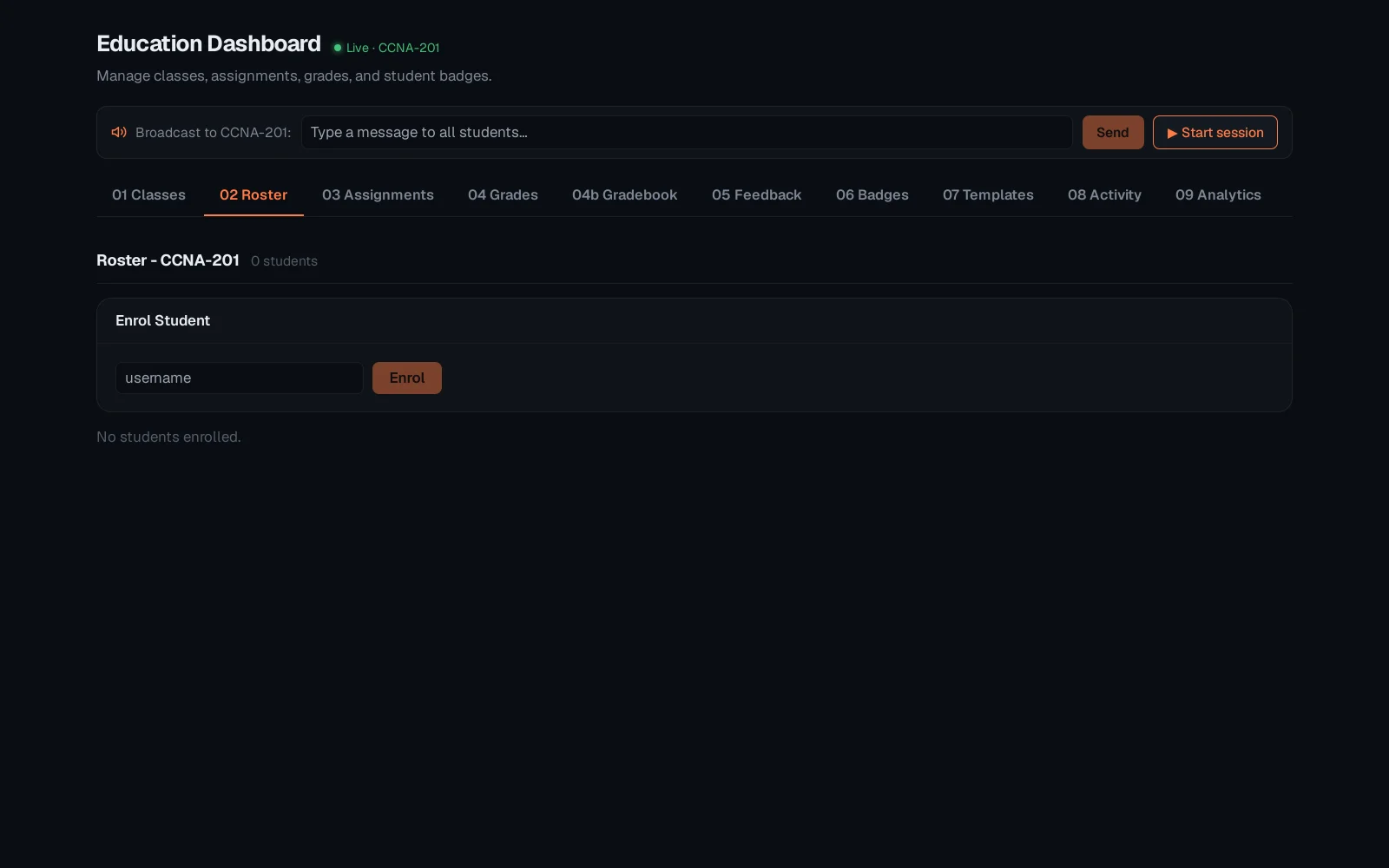The height and width of the screenshot is (868, 1389).
Task: Click the green Live status dot
Action: click(338, 48)
